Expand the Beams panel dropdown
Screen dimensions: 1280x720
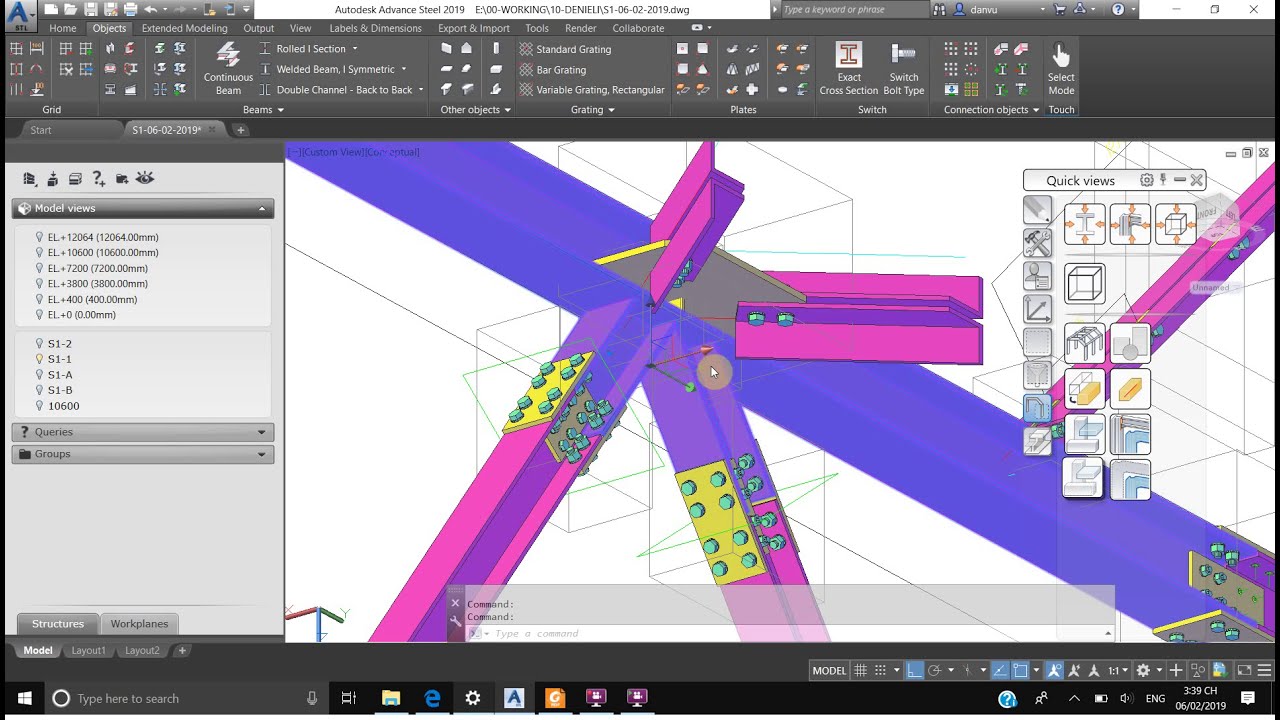[x=263, y=110]
